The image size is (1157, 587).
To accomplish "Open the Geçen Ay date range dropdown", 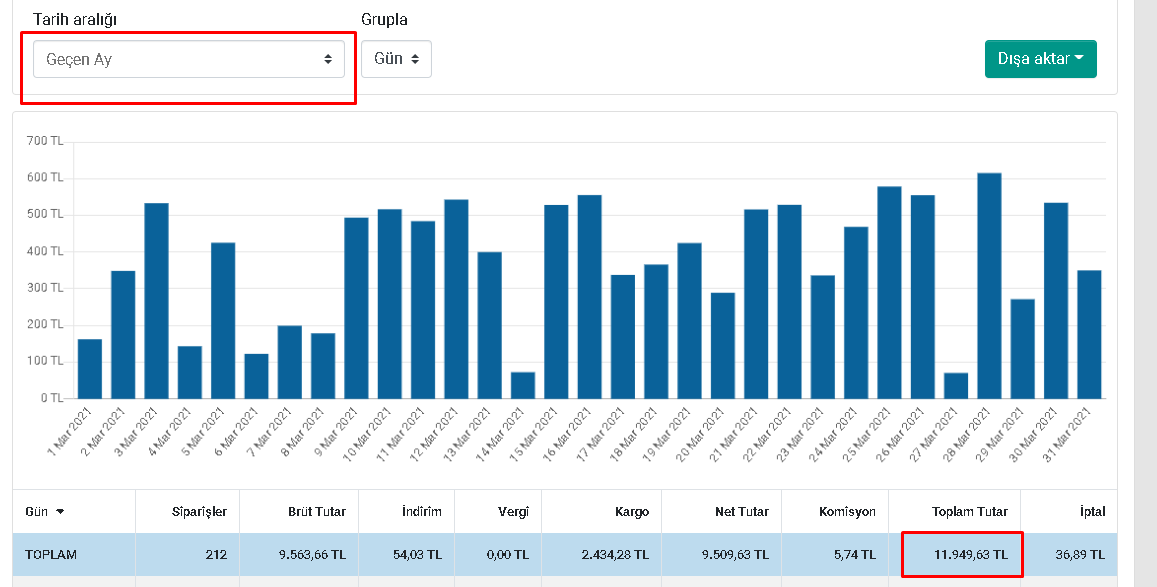I will tap(188, 59).
